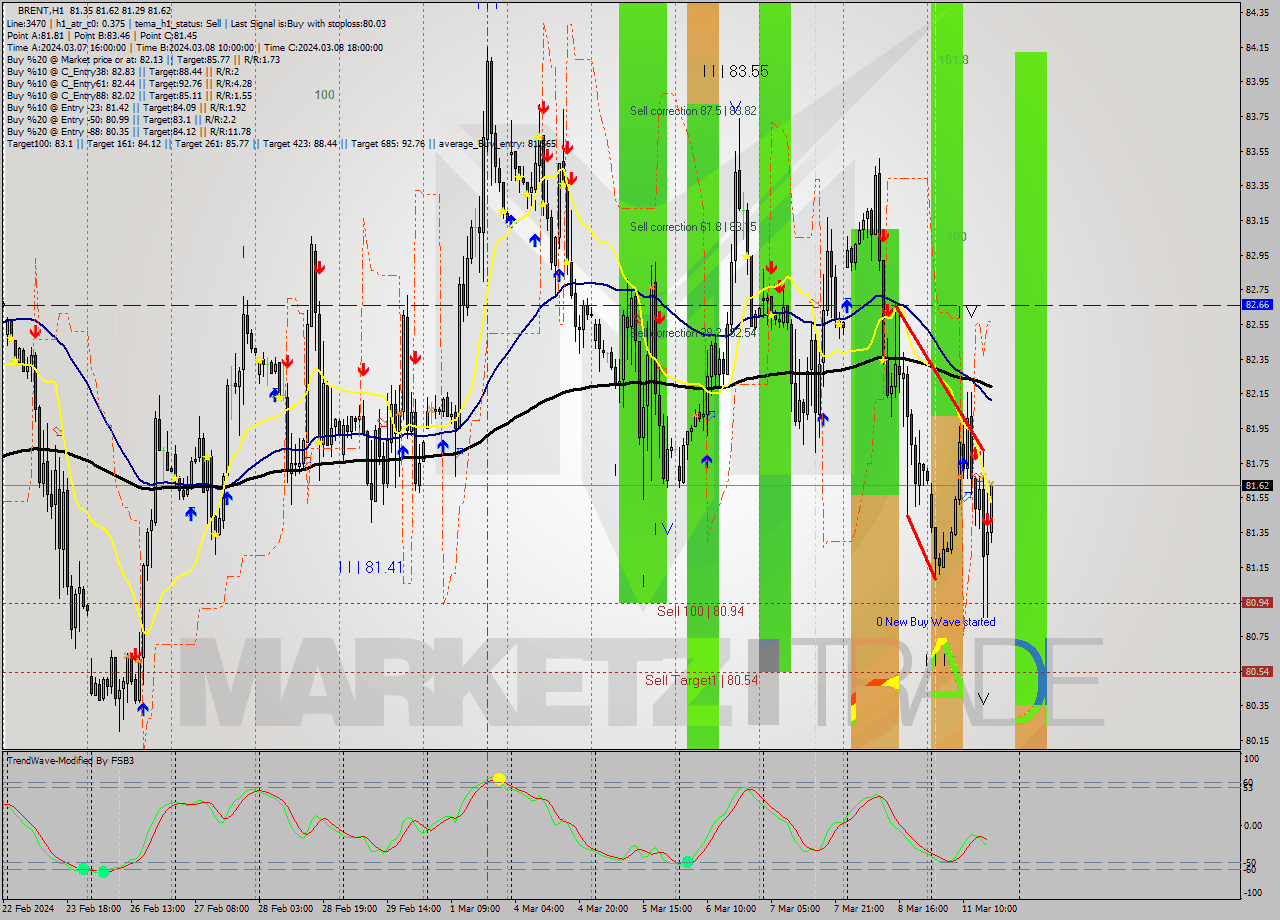This screenshot has height=920, width=1280.
Task: Click the blue '| | | 81.41' wave label
Action: tap(370, 567)
